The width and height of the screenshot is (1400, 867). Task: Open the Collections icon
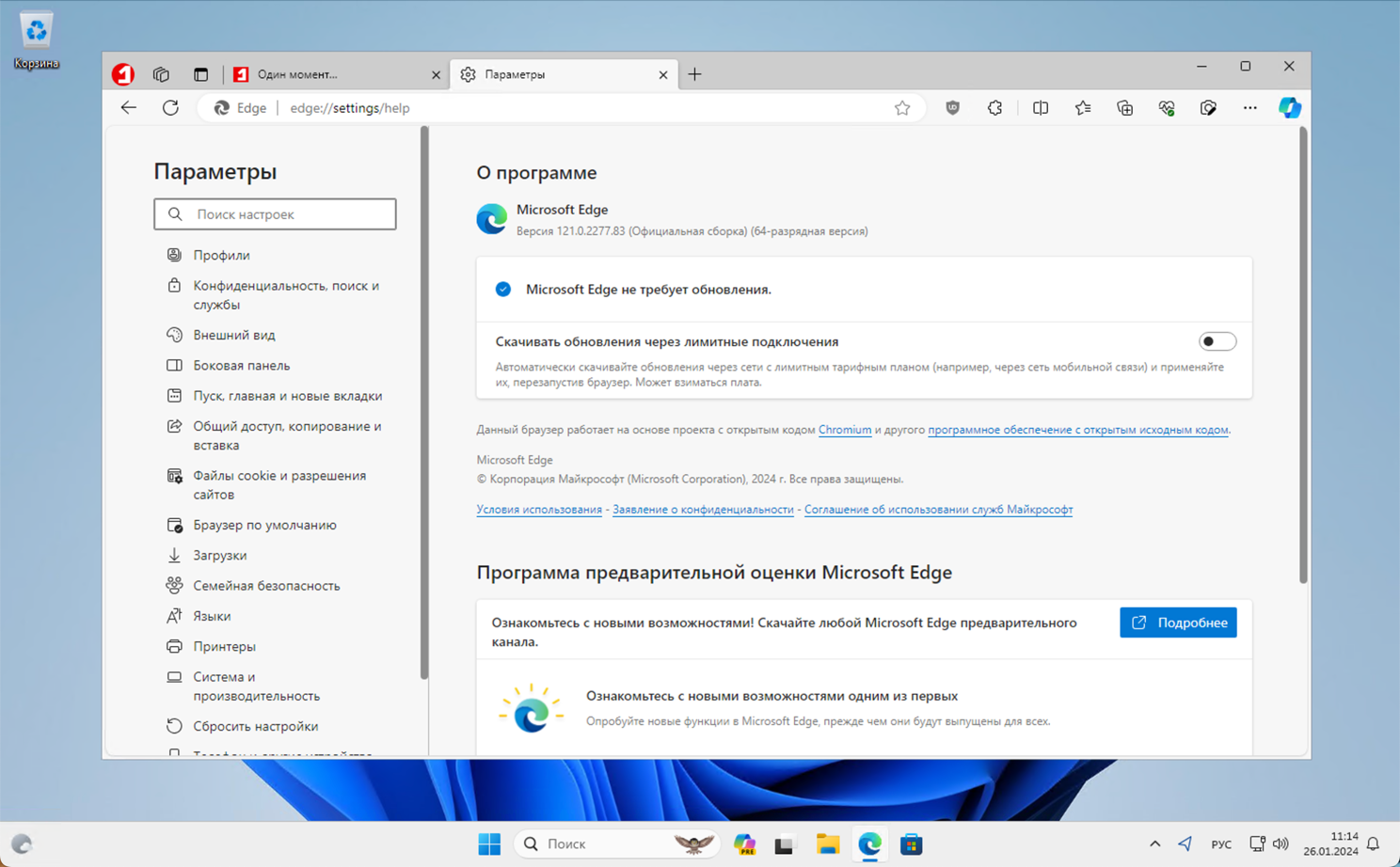coord(1124,108)
